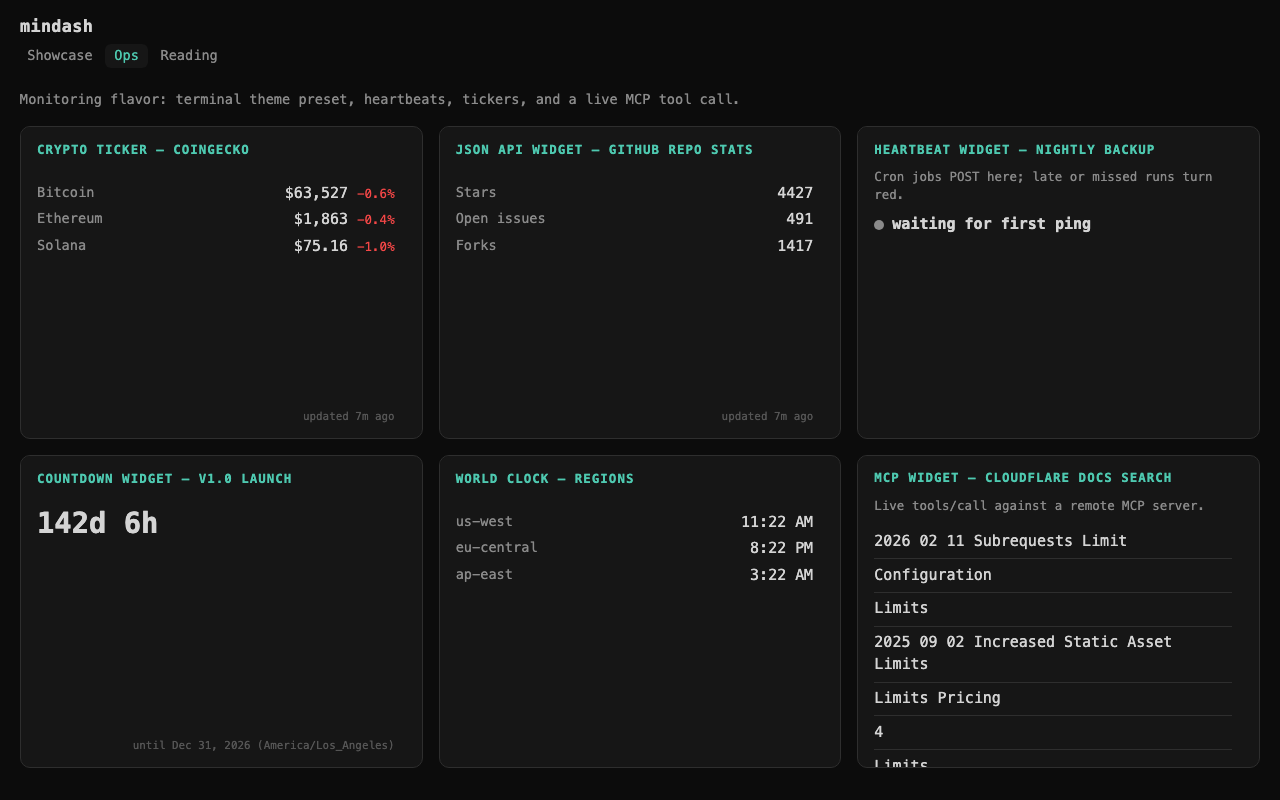
Task: Click the 142d 6h countdown value
Action: point(98,523)
